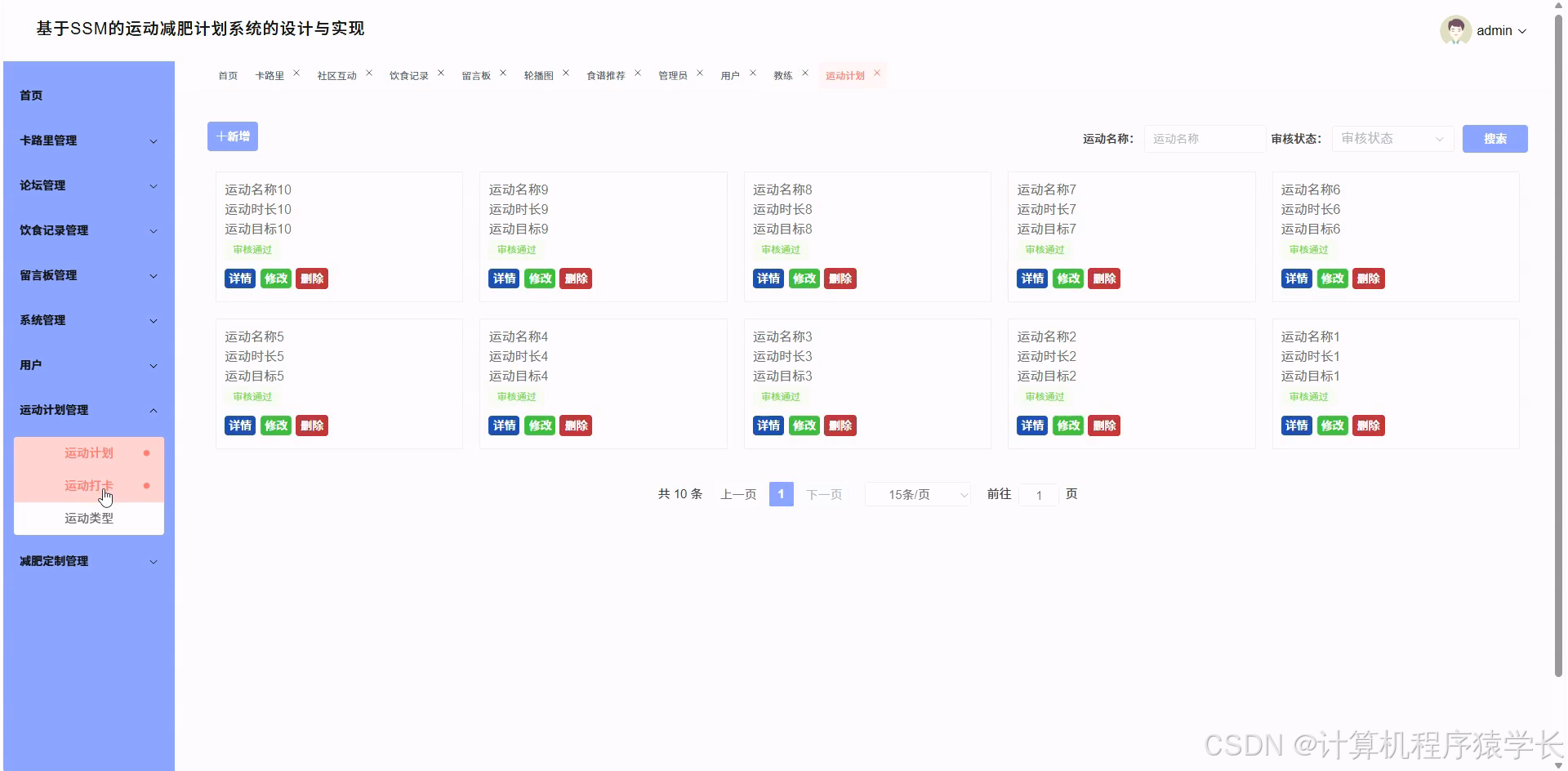Open the 审核状态 dropdown
Screen dimensions: 1568x771
tap(1391, 138)
